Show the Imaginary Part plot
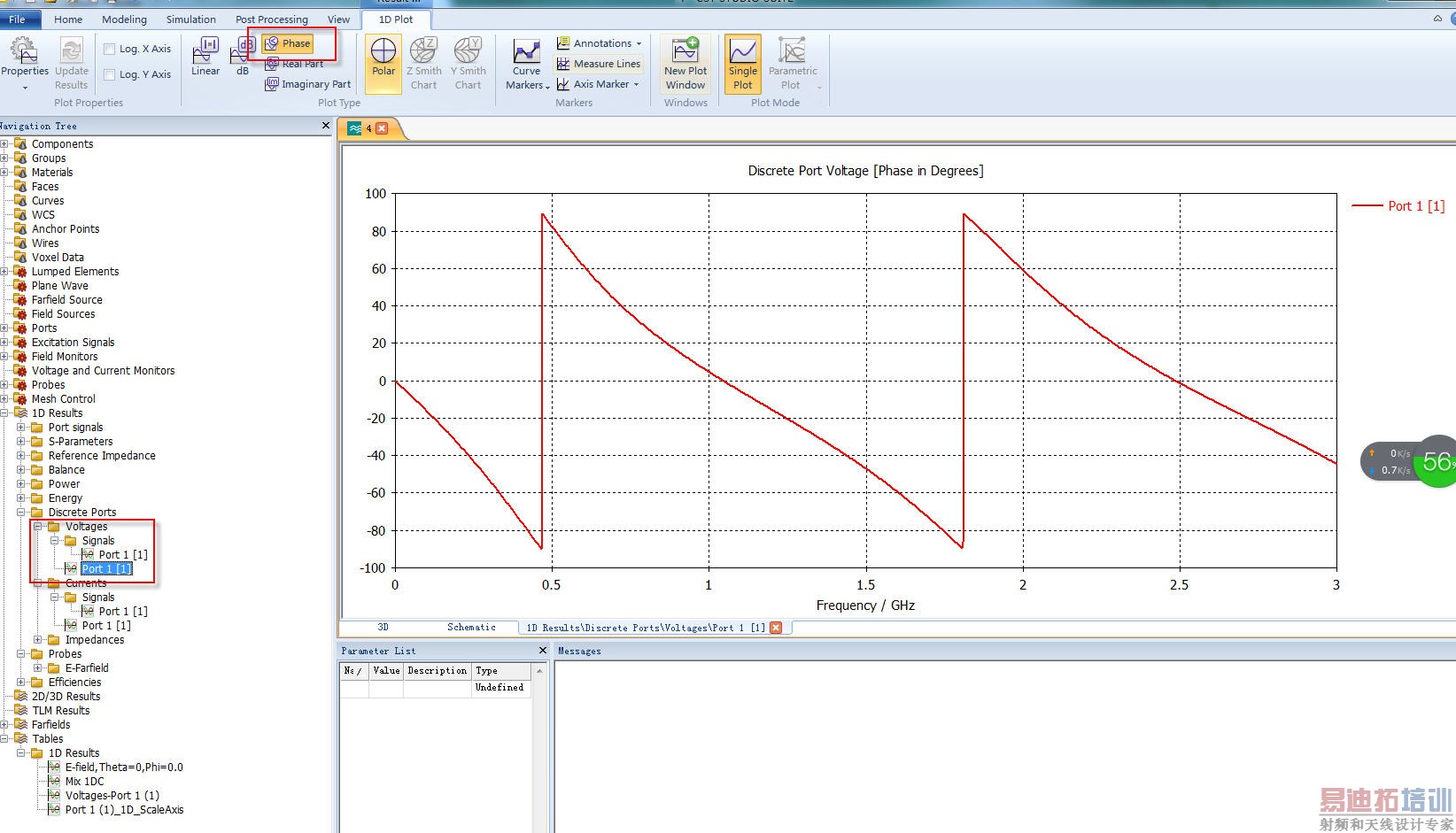This screenshot has width=1456, height=833. pyautogui.click(x=307, y=84)
